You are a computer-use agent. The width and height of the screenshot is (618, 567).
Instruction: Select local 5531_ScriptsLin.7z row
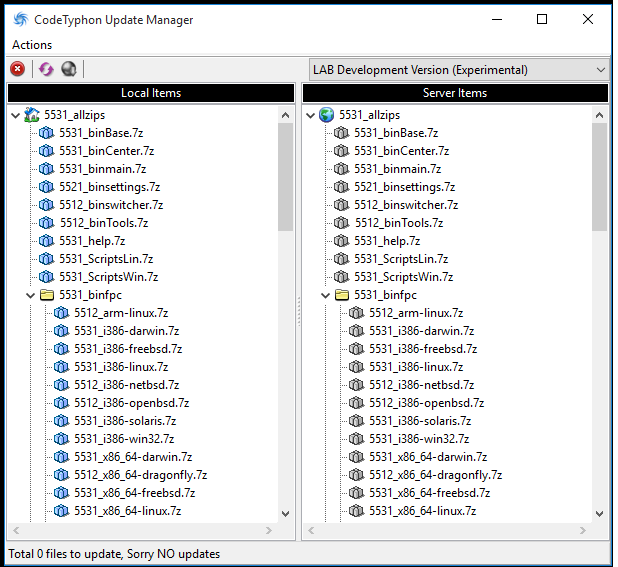coord(106,259)
